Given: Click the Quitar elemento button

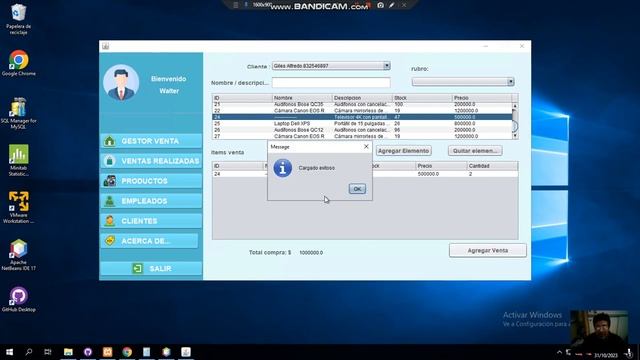Looking at the screenshot, I should [x=475, y=151].
